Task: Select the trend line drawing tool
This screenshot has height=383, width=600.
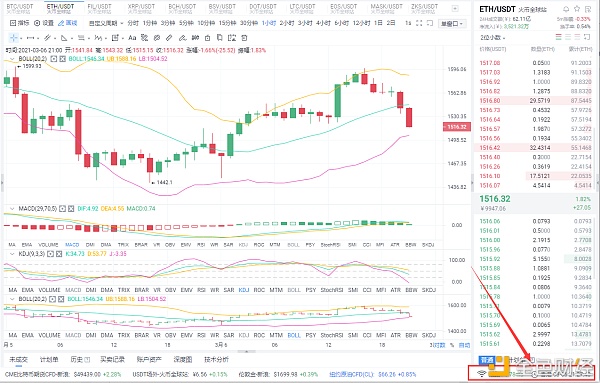Action: pyautogui.click(x=31, y=38)
